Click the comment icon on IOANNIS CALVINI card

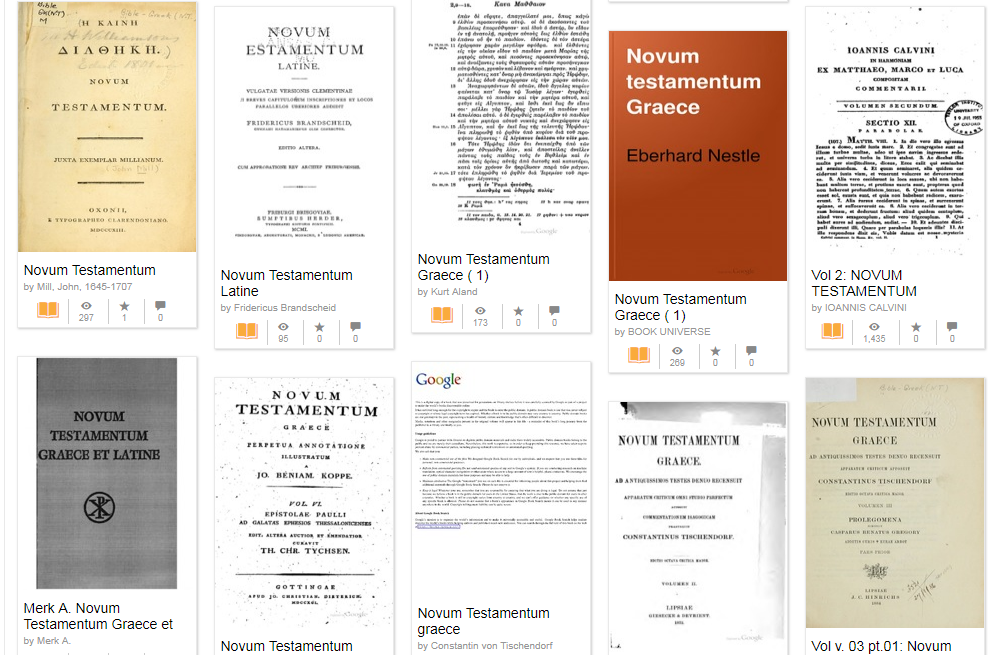(949, 327)
